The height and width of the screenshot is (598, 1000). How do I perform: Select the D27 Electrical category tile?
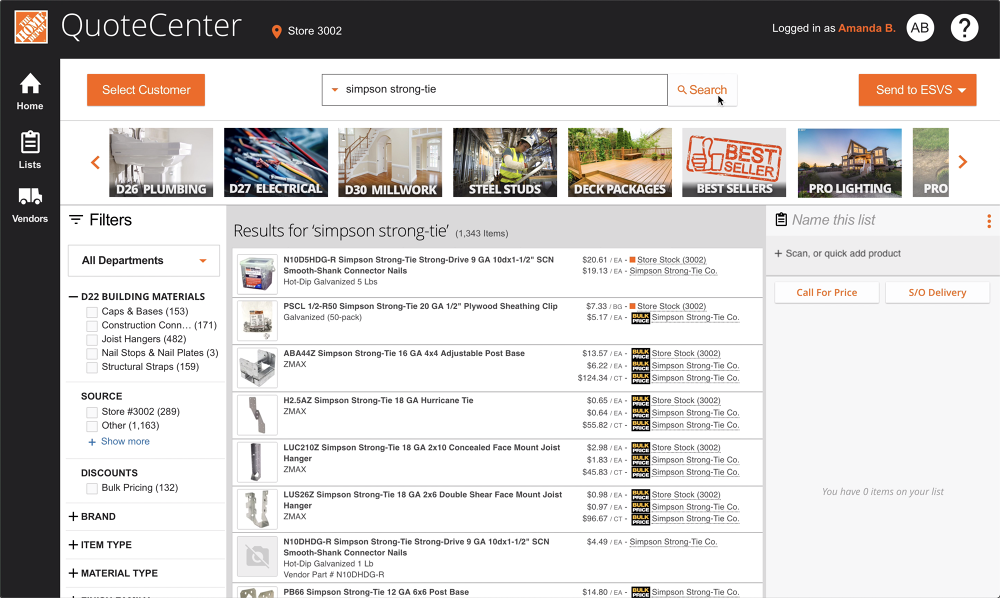[x=276, y=162]
